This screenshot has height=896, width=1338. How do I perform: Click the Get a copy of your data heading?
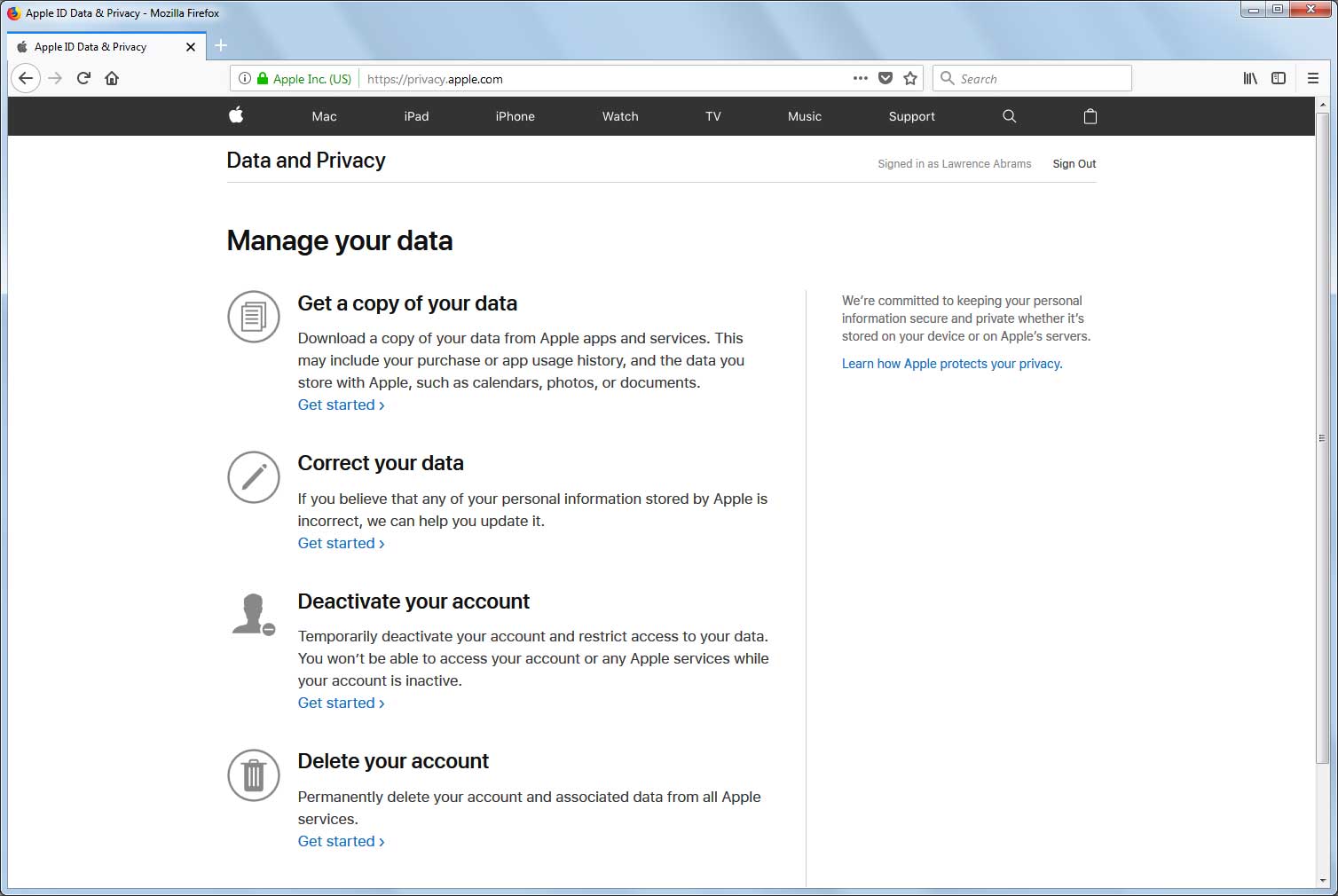pyautogui.click(x=407, y=303)
